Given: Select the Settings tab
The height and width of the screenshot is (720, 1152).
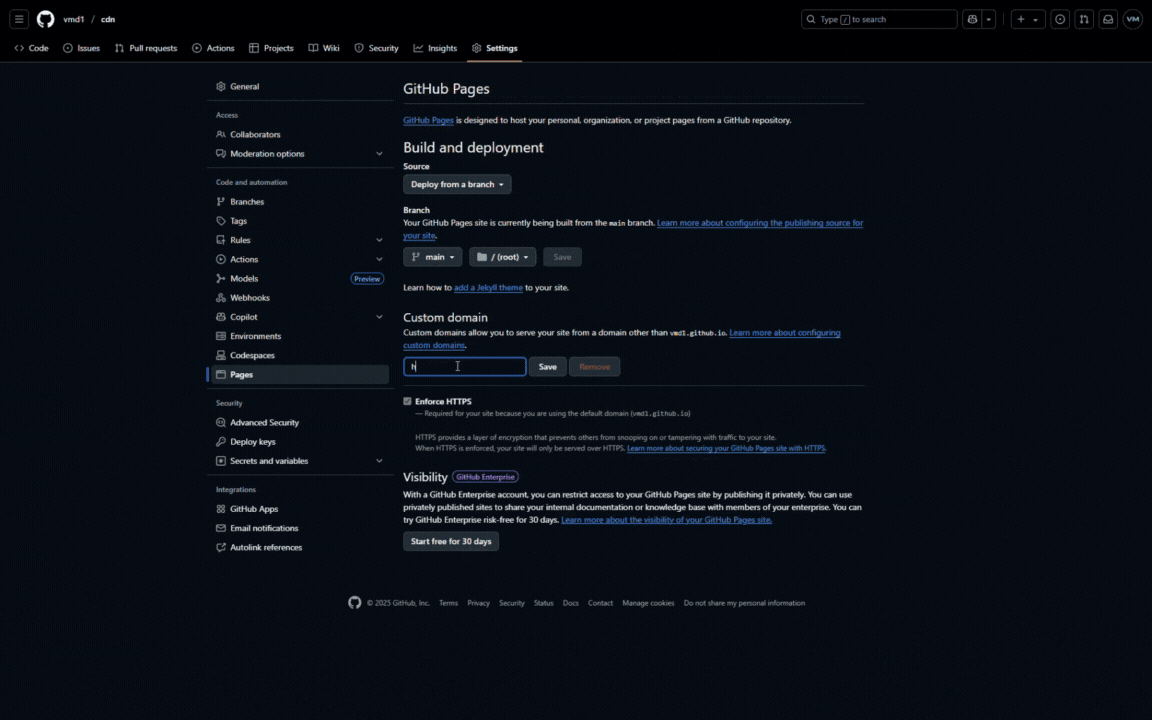Looking at the screenshot, I should [494, 48].
